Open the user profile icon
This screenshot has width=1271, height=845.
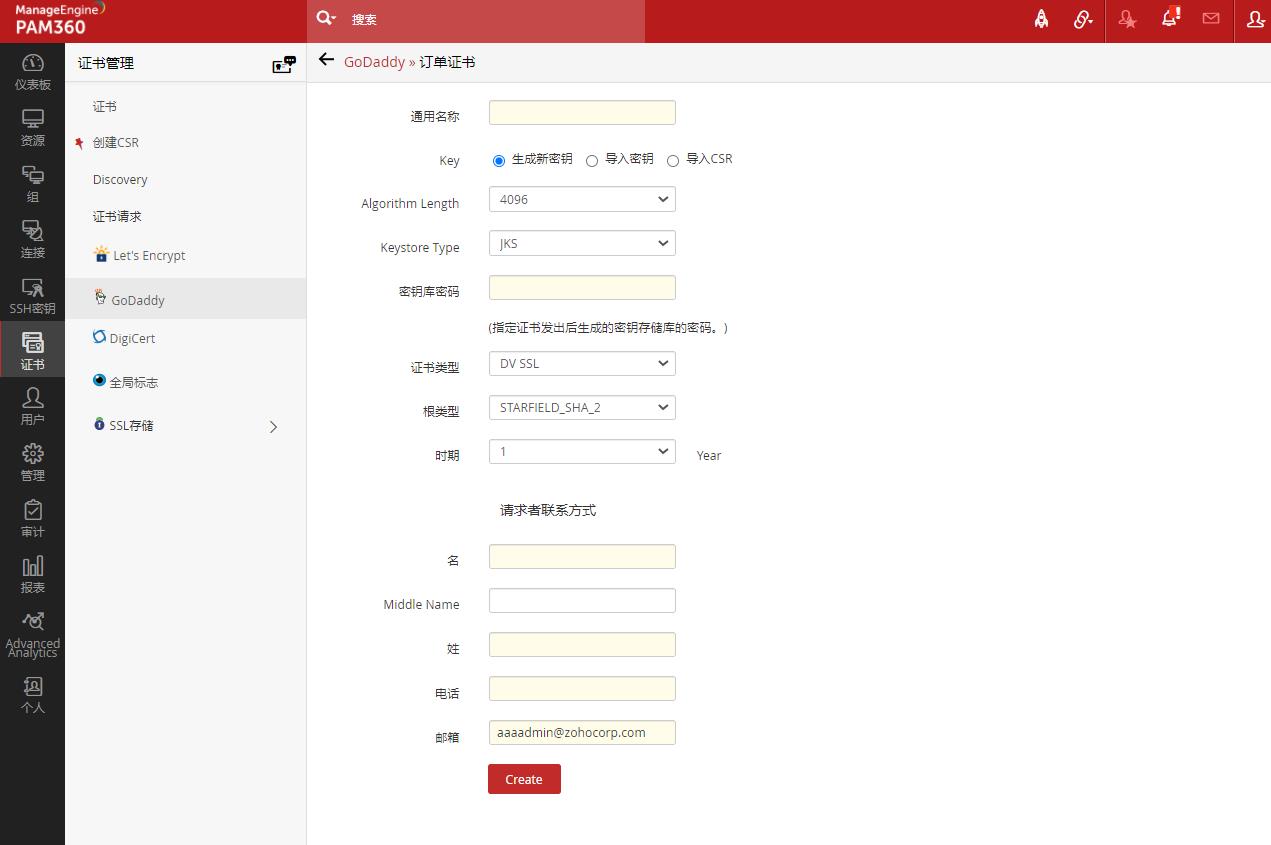(x=1255, y=19)
